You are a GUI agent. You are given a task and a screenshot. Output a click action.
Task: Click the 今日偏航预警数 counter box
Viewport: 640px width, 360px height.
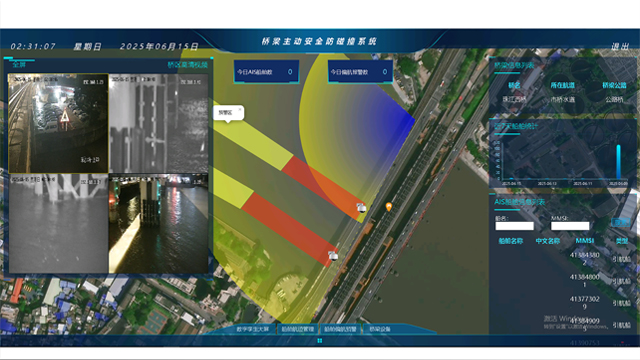point(360,72)
